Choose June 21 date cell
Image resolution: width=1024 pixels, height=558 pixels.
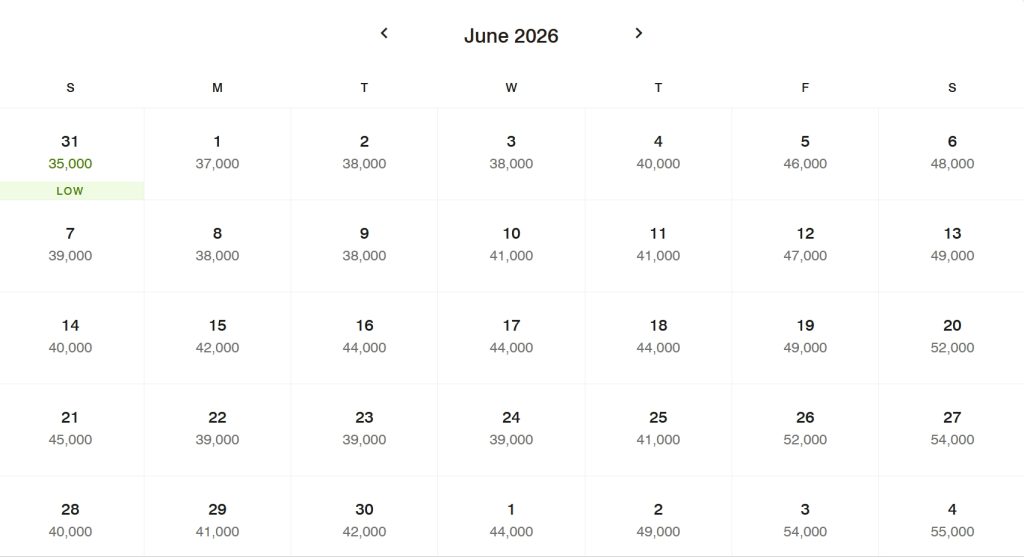point(70,429)
